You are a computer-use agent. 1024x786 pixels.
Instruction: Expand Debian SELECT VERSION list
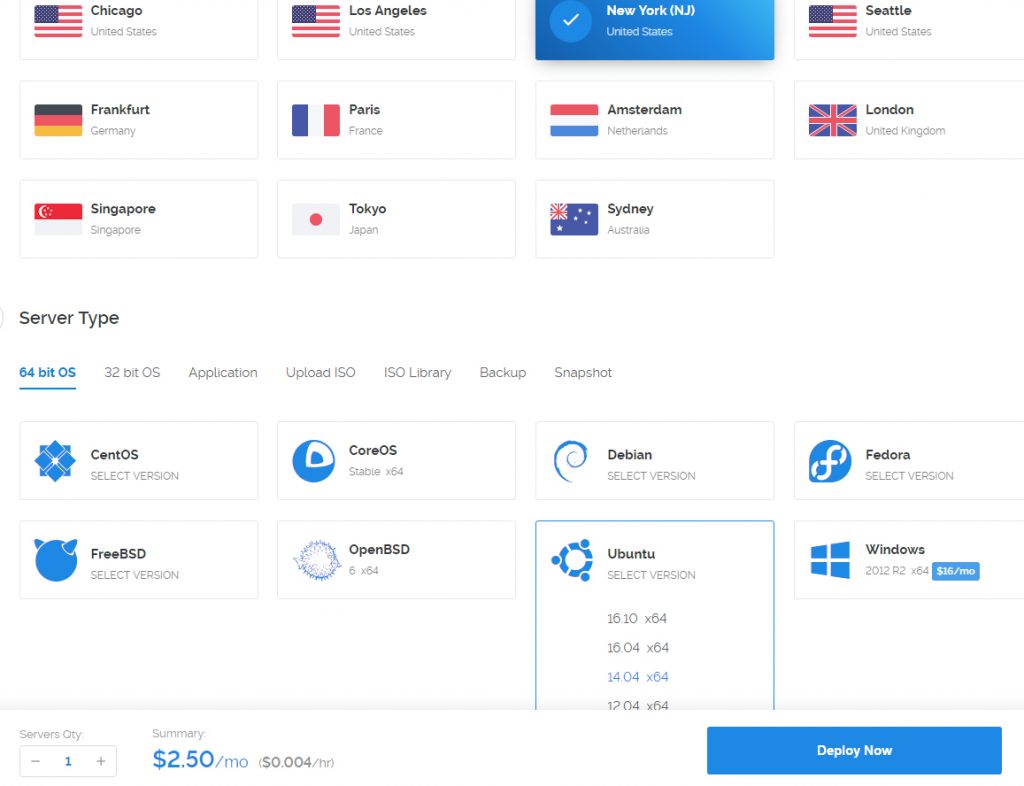click(x=651, y=476)
